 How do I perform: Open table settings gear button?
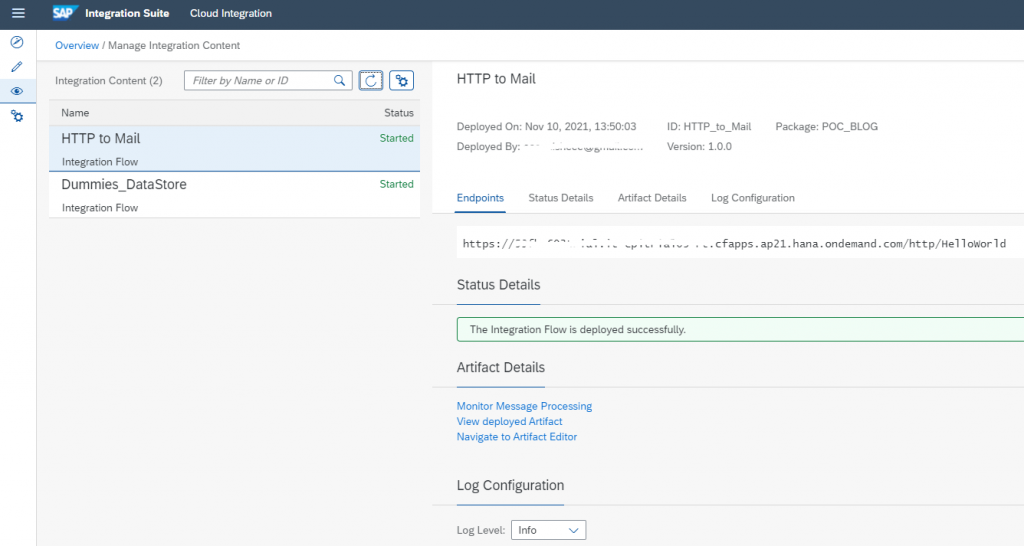coord(402,80)
